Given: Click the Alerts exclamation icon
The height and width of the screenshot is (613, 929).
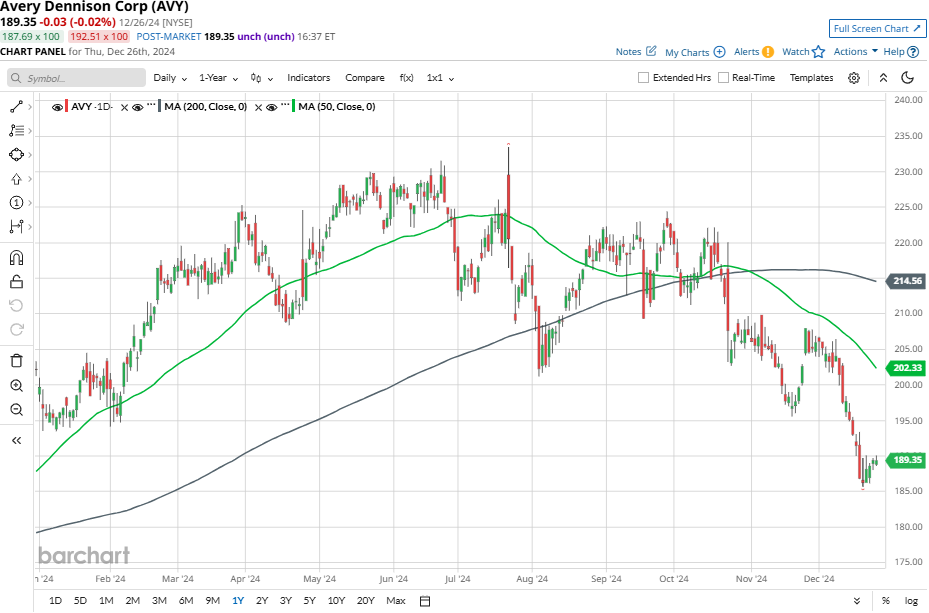Looking at the screenshot, I should (x=768, y=52).
